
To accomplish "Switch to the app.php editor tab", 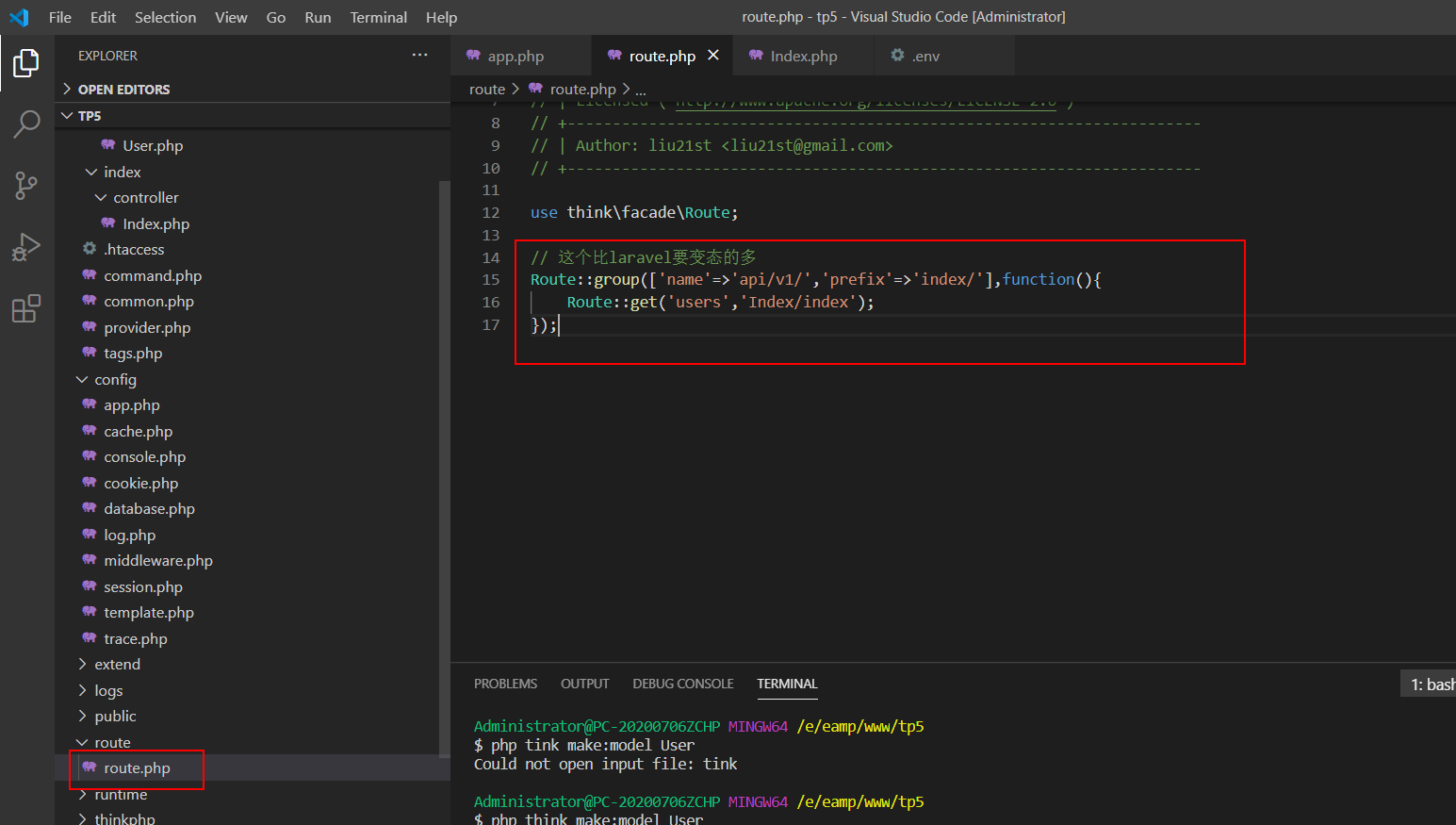I will pos(521,56).
